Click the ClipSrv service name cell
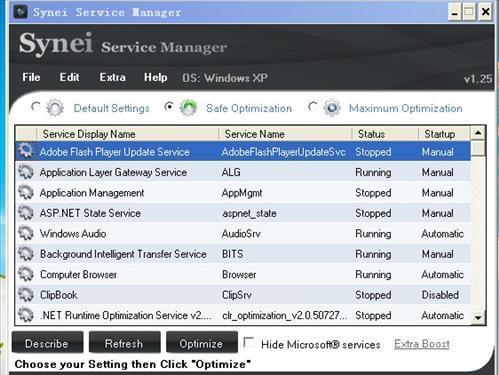 point(237,295)
